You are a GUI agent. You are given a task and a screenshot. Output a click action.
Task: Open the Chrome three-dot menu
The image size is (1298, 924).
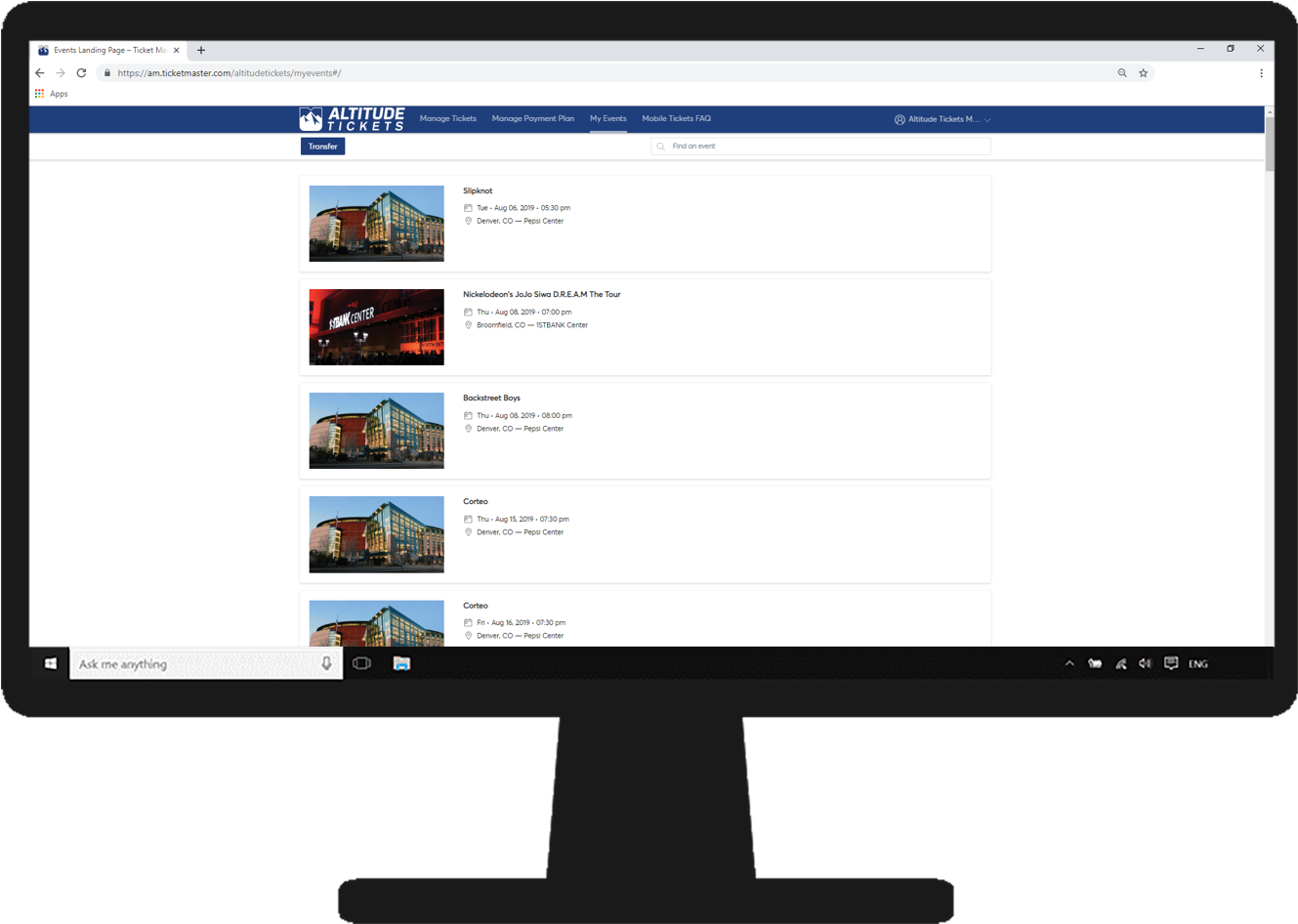1261,73
